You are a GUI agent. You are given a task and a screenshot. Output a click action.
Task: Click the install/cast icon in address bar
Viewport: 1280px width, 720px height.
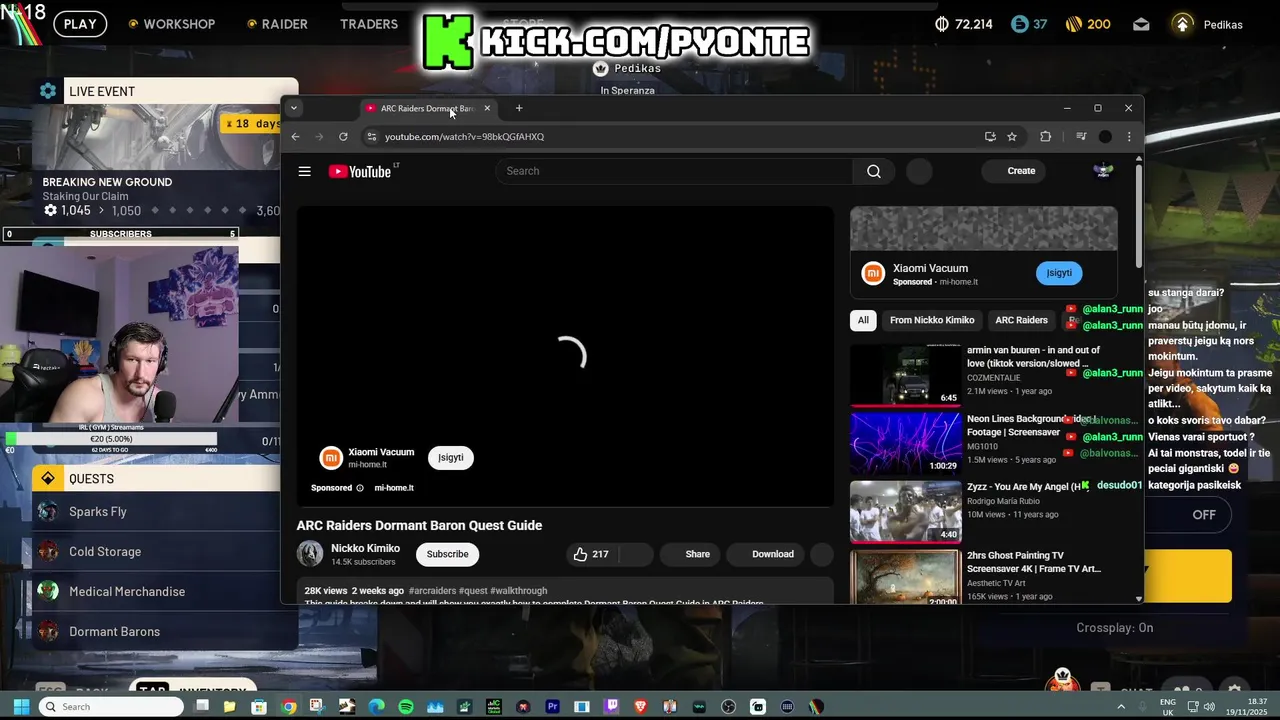990,137
